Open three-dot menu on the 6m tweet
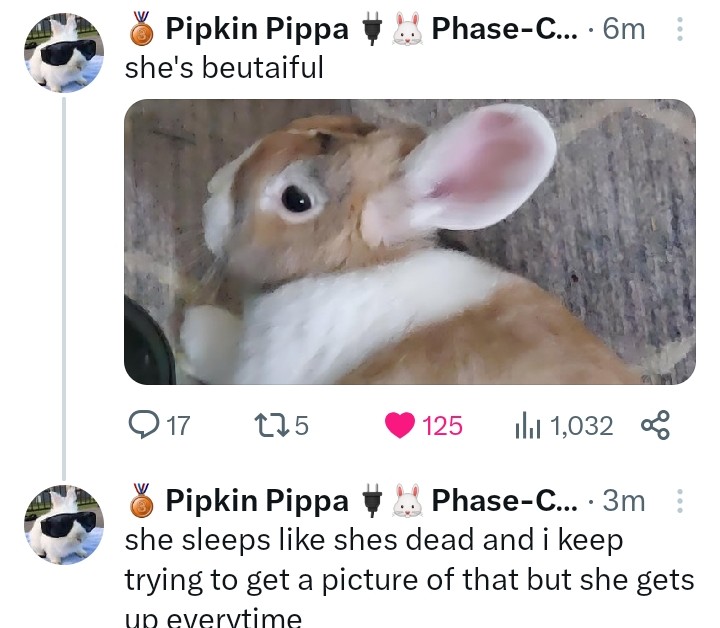This screenshot has width=720, height=628. [680, 29]
